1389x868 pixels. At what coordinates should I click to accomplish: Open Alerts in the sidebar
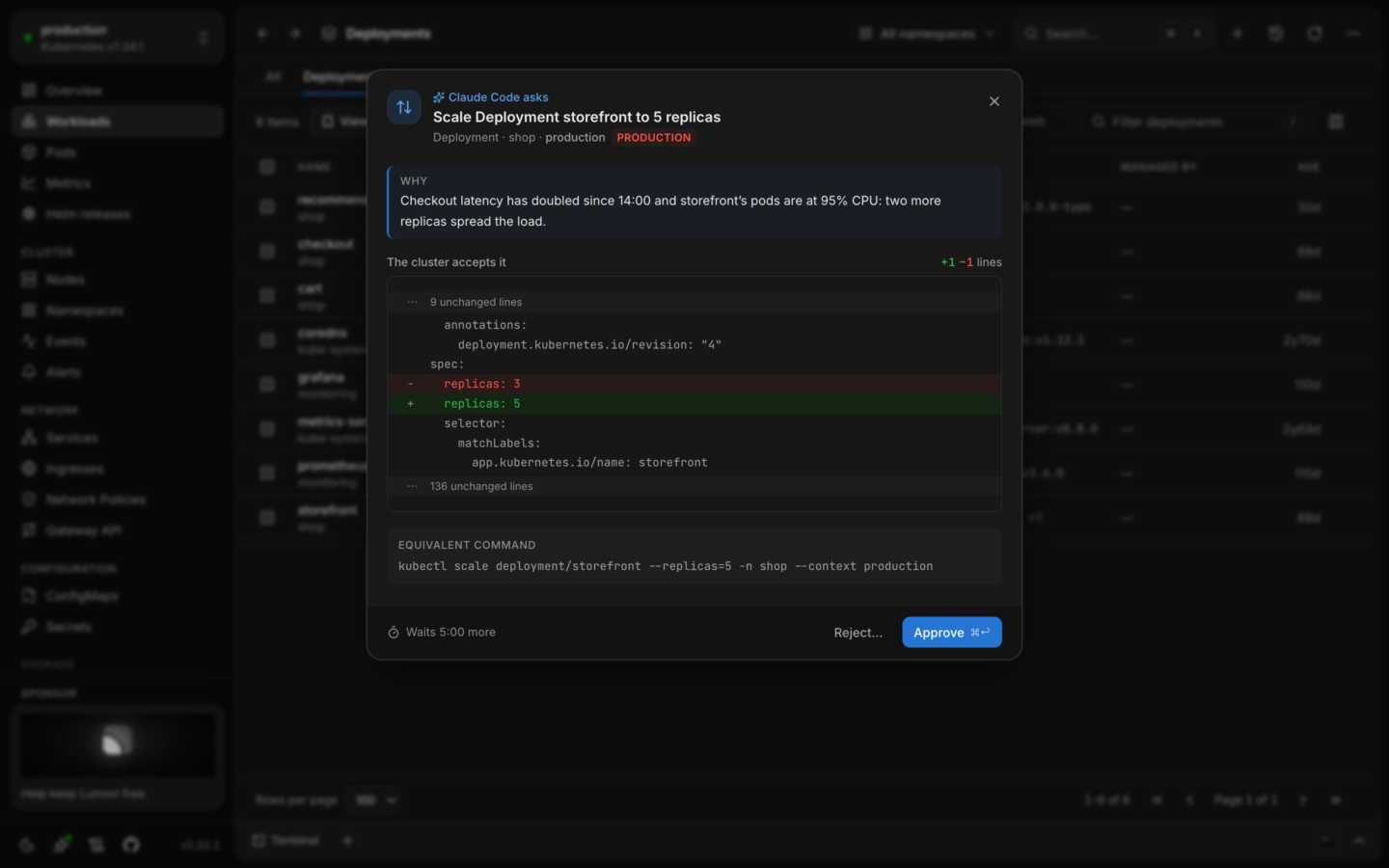coord(118,372)
